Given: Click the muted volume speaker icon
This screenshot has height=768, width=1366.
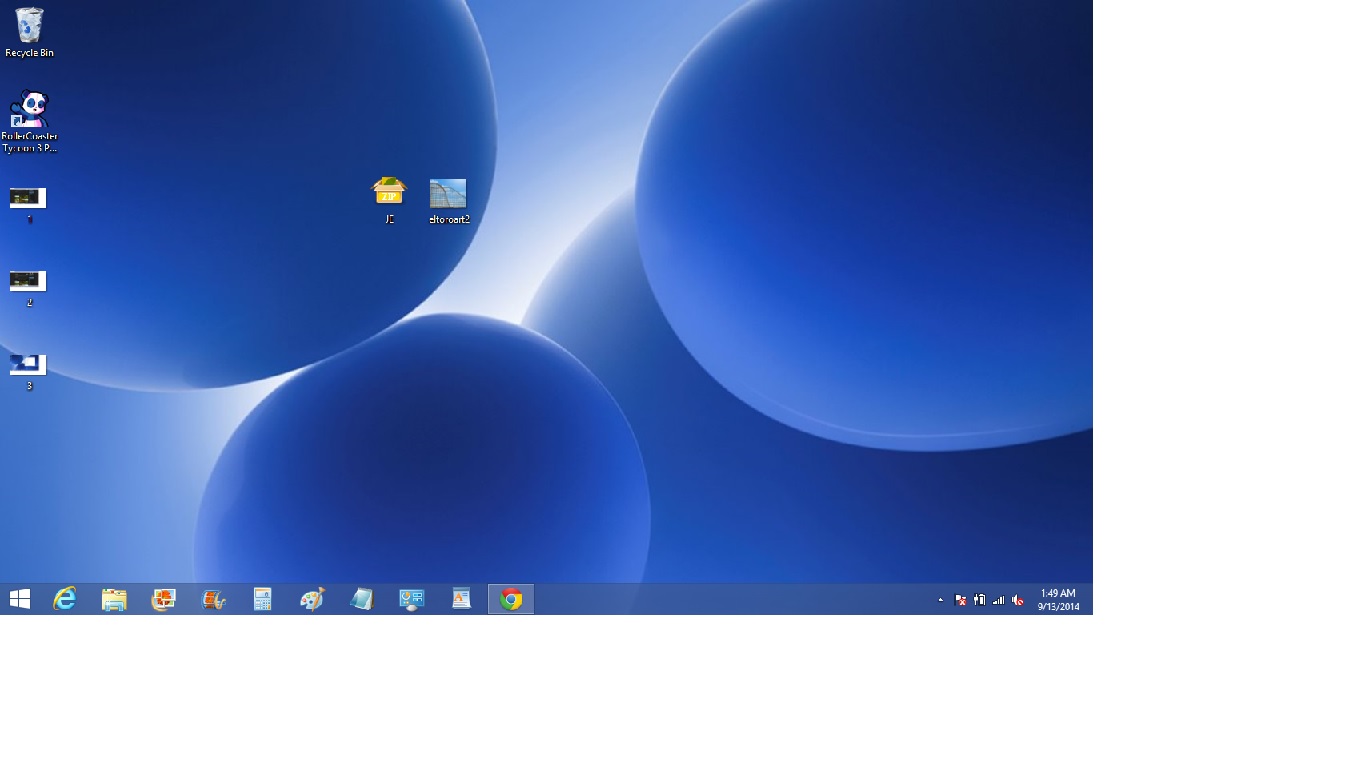Looking at the screenshot, I should click(x=1017, y=600).
